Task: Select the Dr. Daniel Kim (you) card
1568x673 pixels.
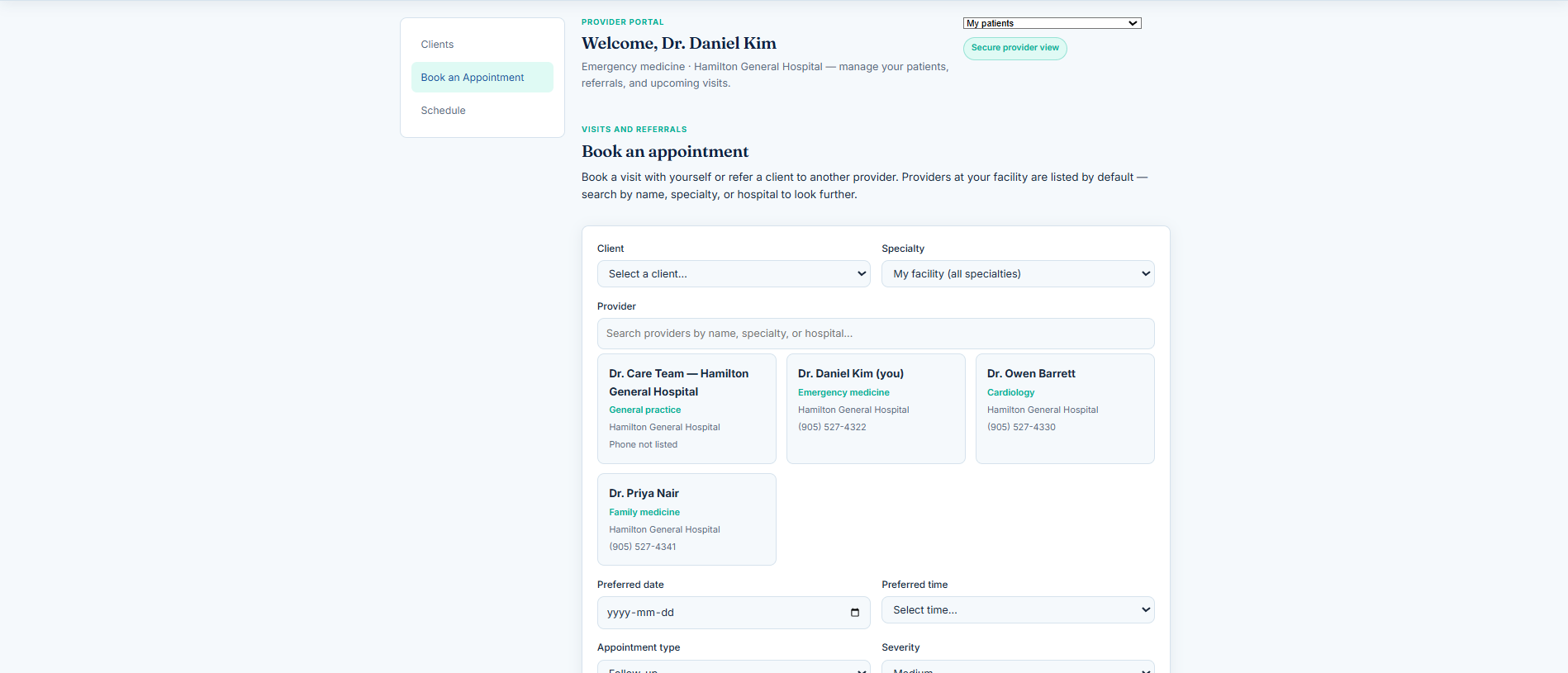Action: pyautogui.click(x=876, y=409)
